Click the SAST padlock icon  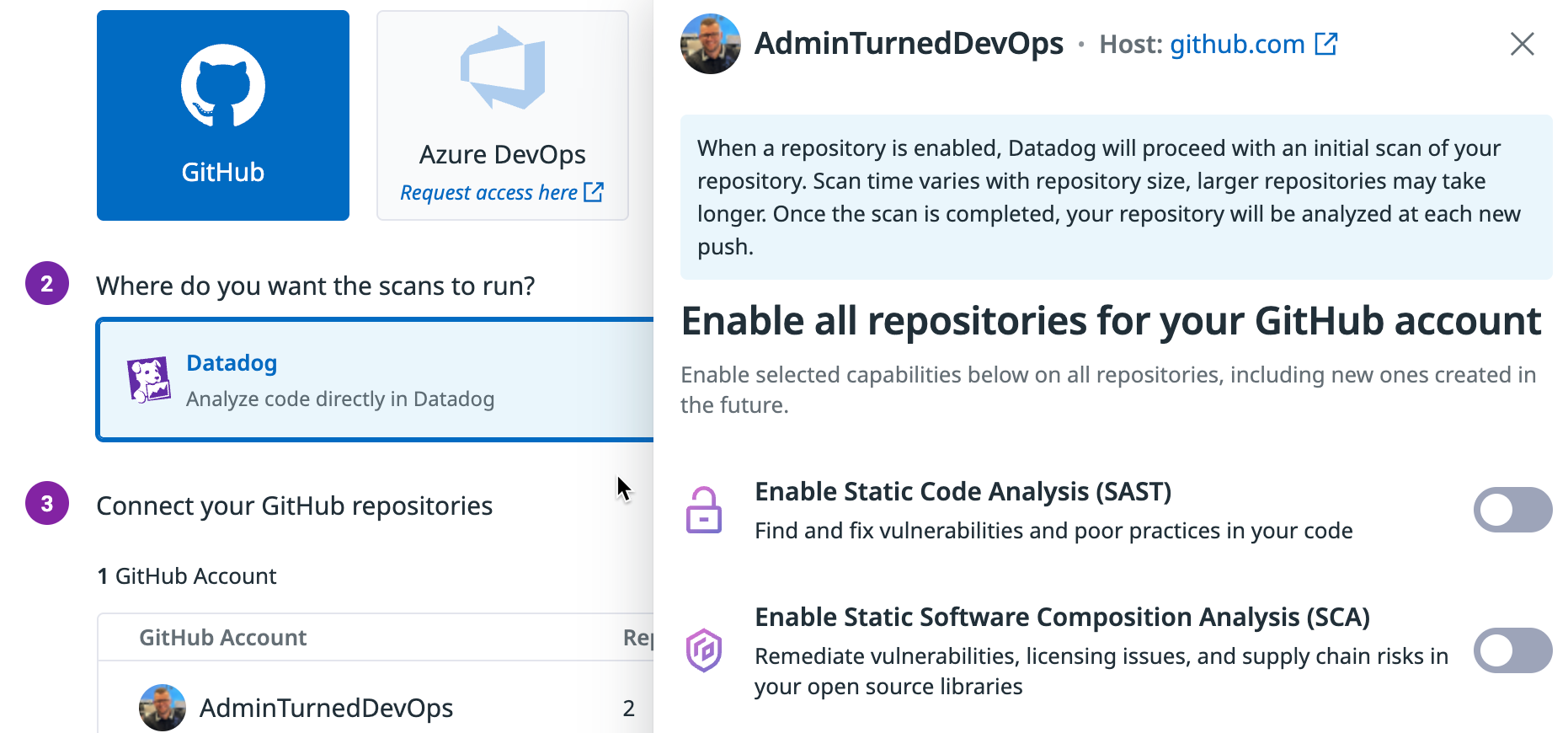(704, 510)
